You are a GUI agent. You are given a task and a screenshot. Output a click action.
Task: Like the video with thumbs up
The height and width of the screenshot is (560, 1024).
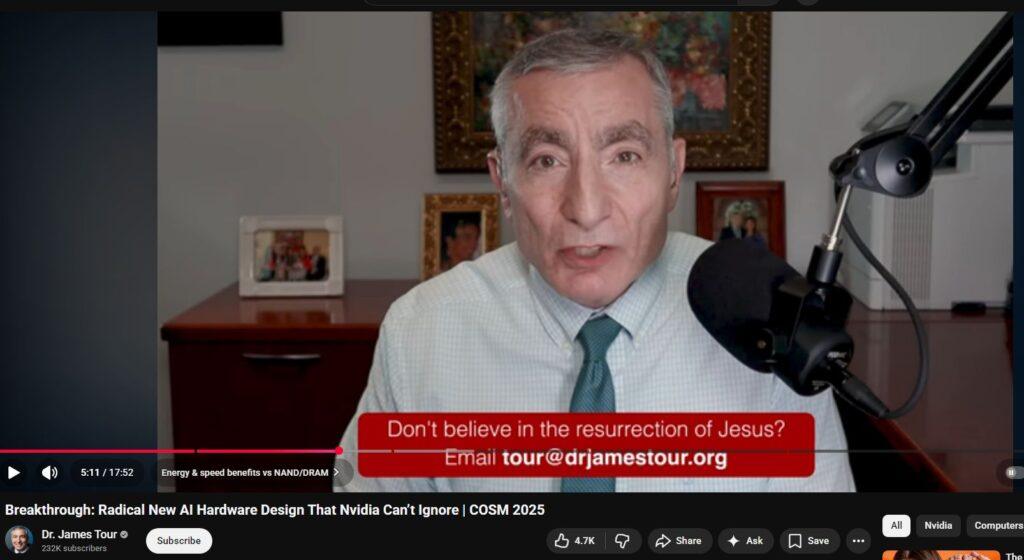pos(575,541)
